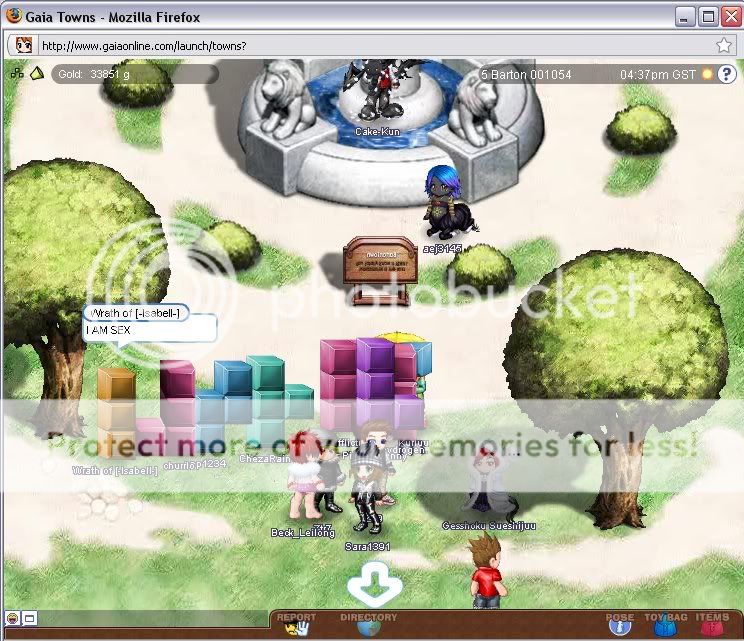744x641 pixels.
Task: Click the Gold 33851 g display
Action: coord(135,74)
